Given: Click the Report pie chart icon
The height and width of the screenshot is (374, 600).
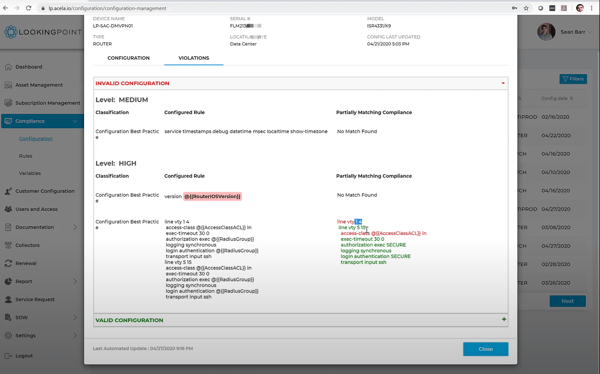Looking at the screenshot, I should coord(8,281).
